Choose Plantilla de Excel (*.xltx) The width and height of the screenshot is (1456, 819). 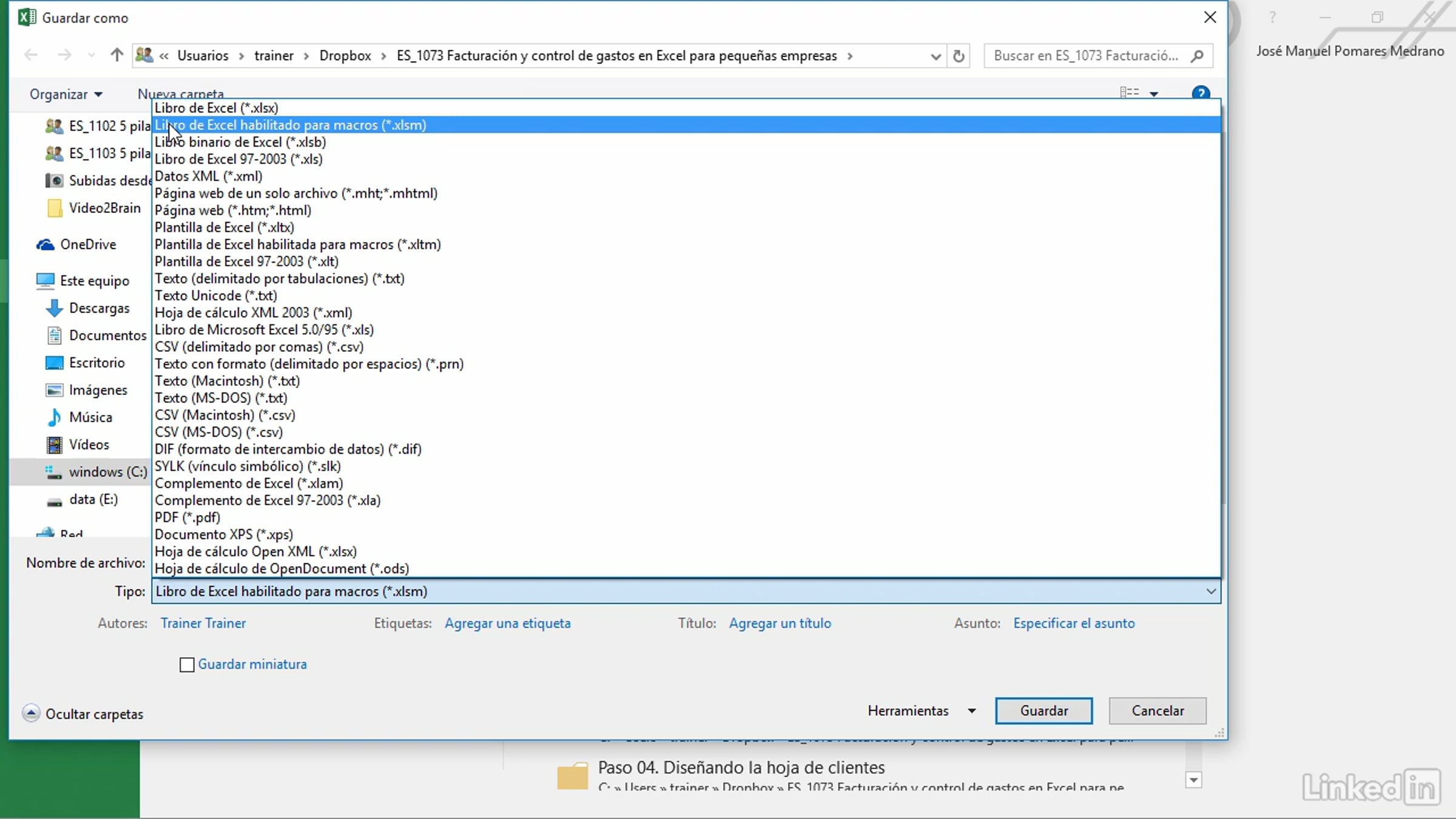(686, 227)
